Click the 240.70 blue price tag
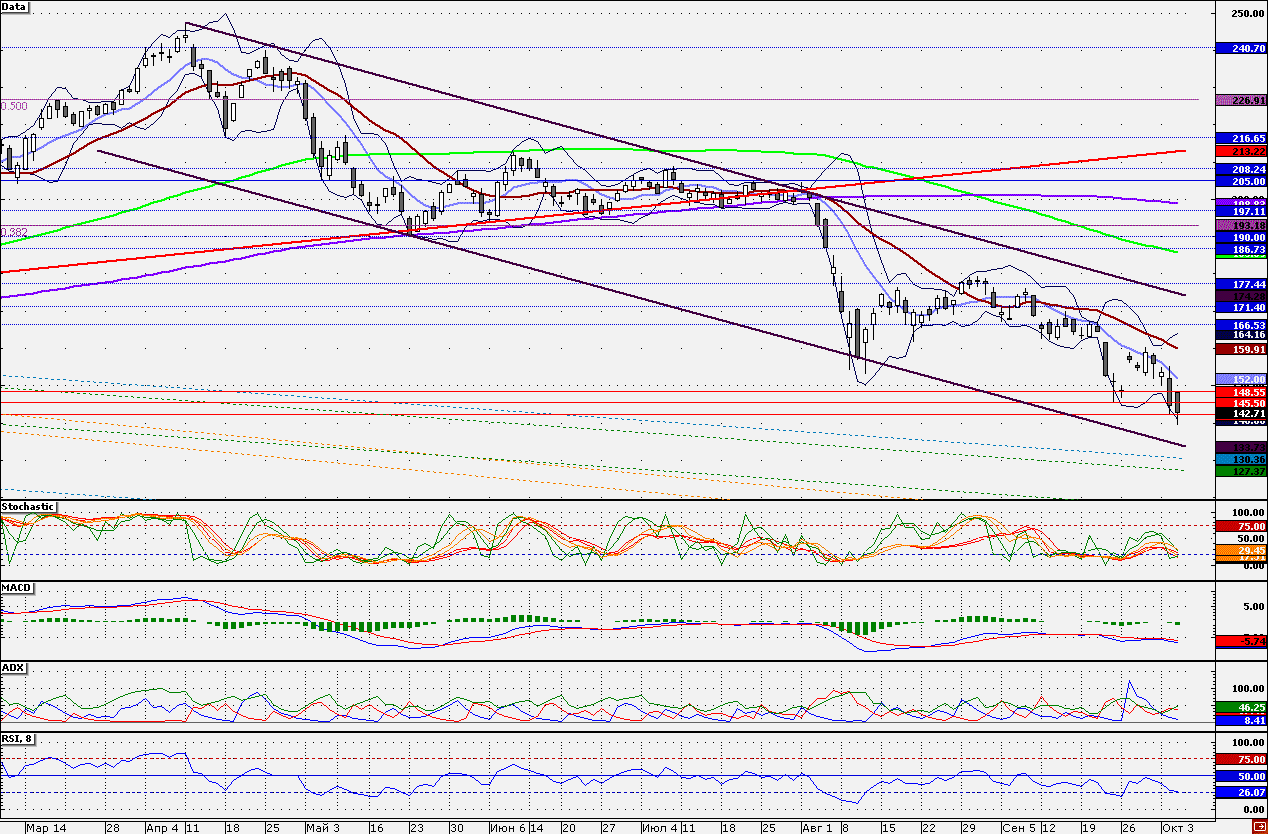This screenshot has width=1268, height=834. click(1239, 48)
